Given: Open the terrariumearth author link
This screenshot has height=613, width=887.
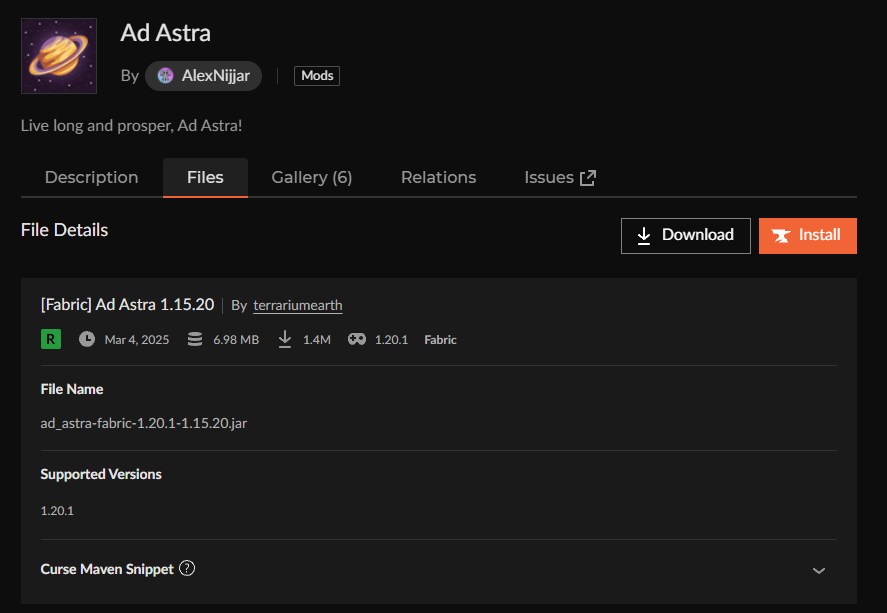Looking at the screenshot, I should [x=300, y=304].
